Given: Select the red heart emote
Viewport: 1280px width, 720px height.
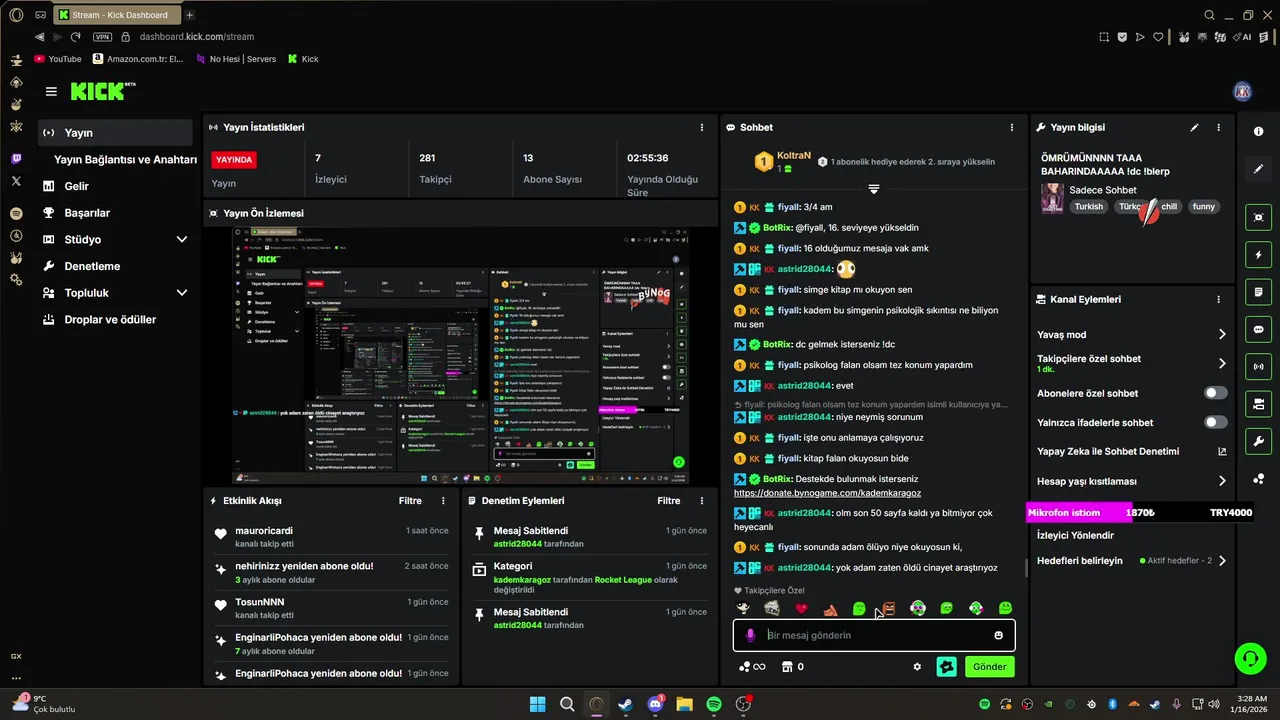Looking at the screenshot, I should click(x=801, y=608).
